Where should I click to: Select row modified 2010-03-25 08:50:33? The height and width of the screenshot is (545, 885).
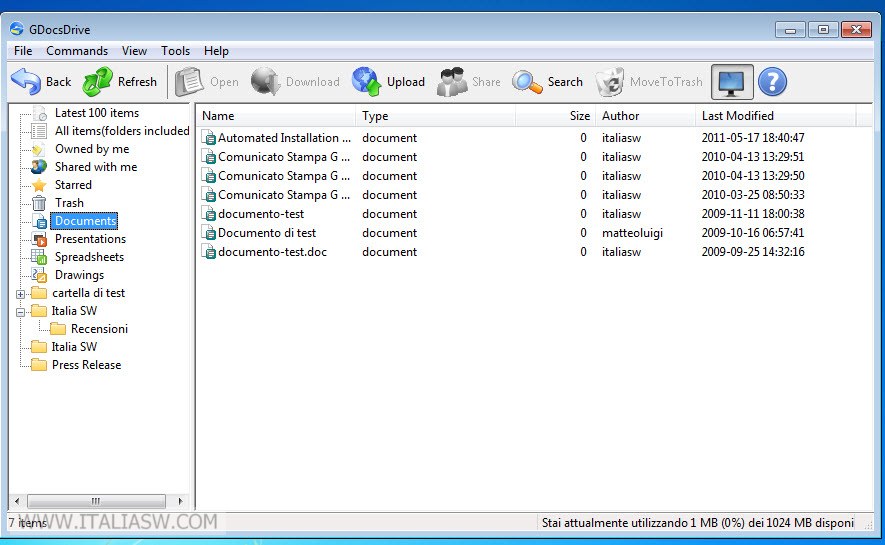[x=534, y=195]
